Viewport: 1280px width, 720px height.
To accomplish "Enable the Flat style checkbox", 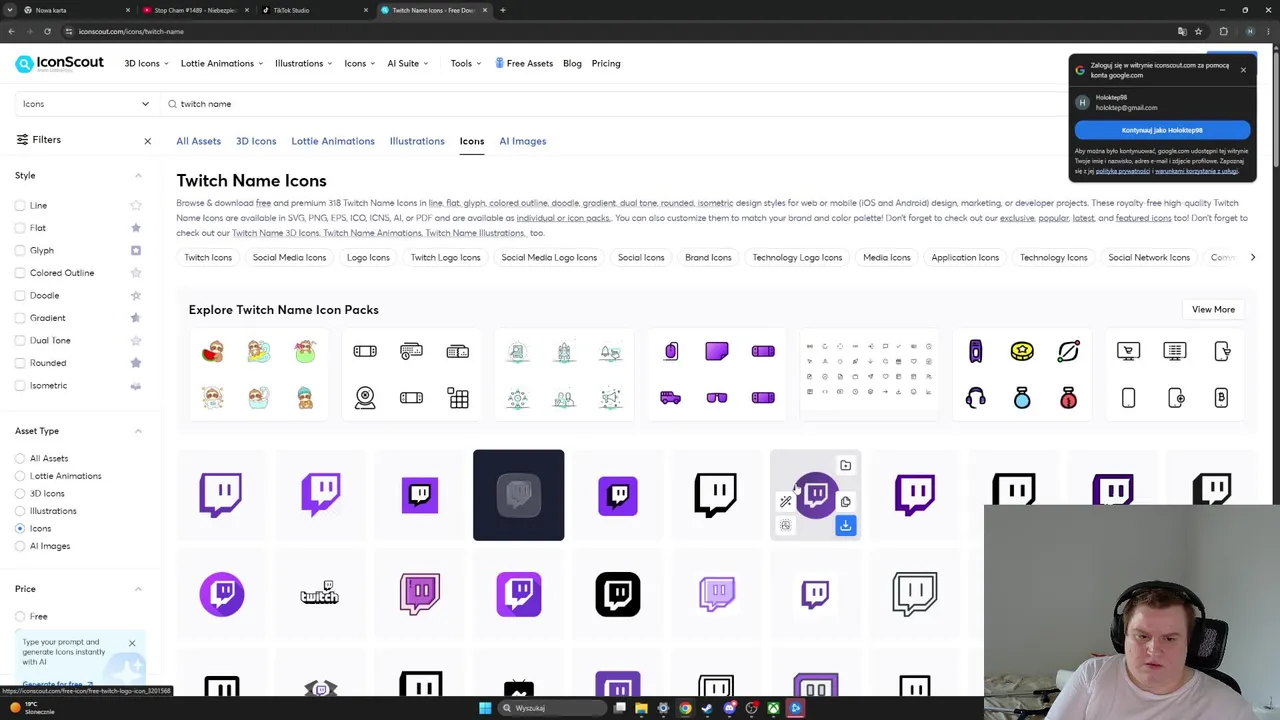I will (x=20, y=228).
